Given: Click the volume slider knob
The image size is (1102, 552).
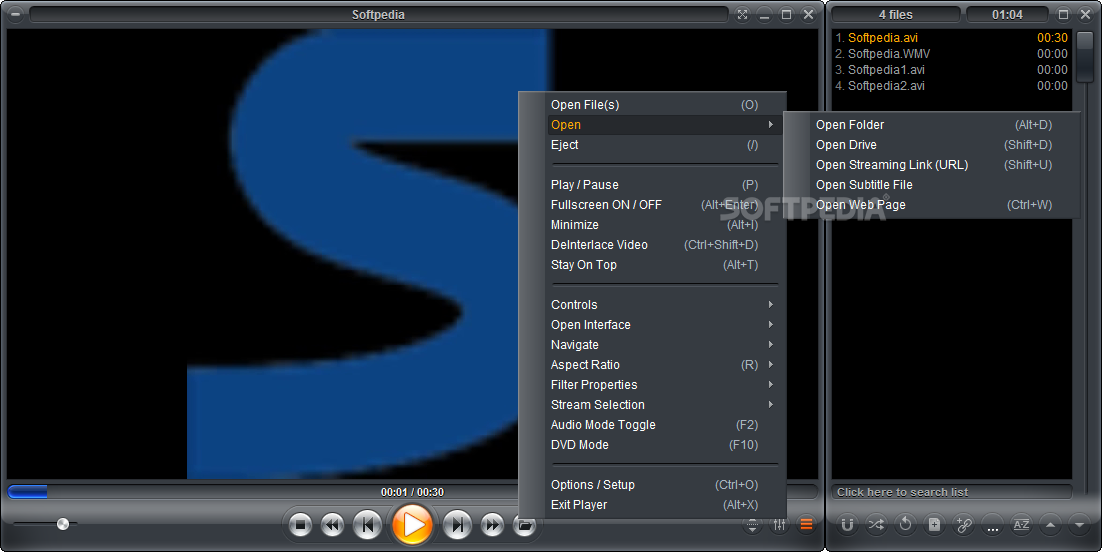Looking at the screenshot, I should pos(63,524).
